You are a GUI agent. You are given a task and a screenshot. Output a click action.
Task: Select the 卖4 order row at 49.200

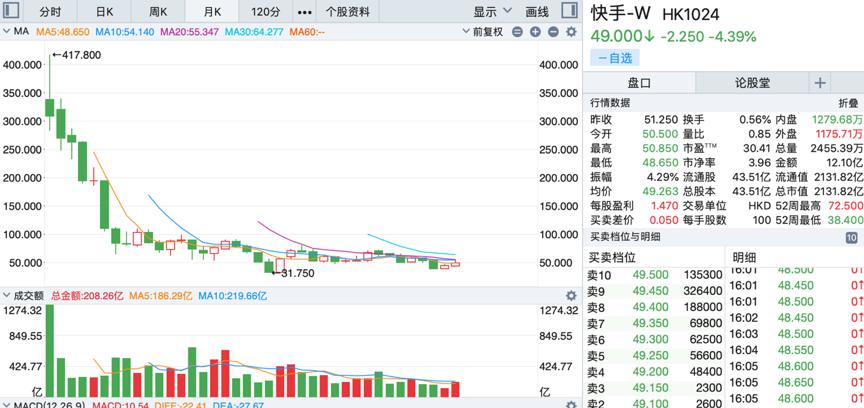coord(655,371)
